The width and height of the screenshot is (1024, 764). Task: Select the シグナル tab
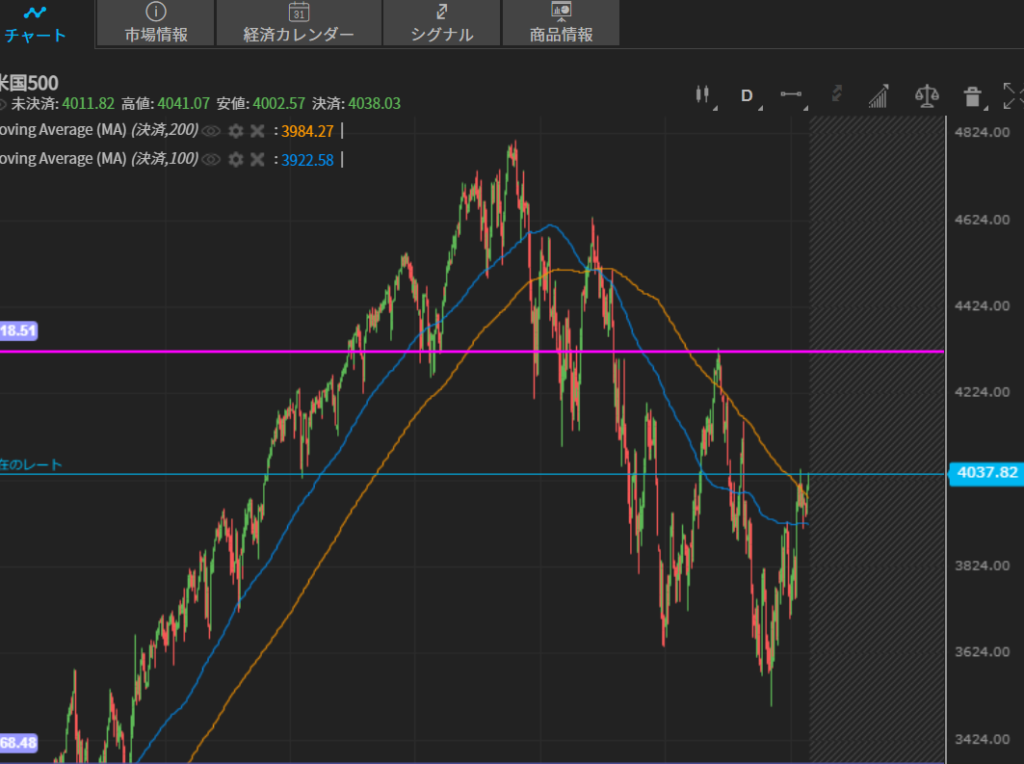point(441,23)
